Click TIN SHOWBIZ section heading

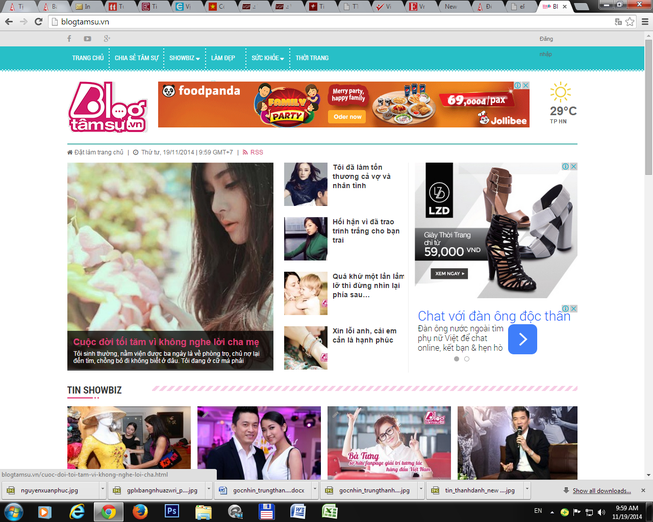[95, 390]
